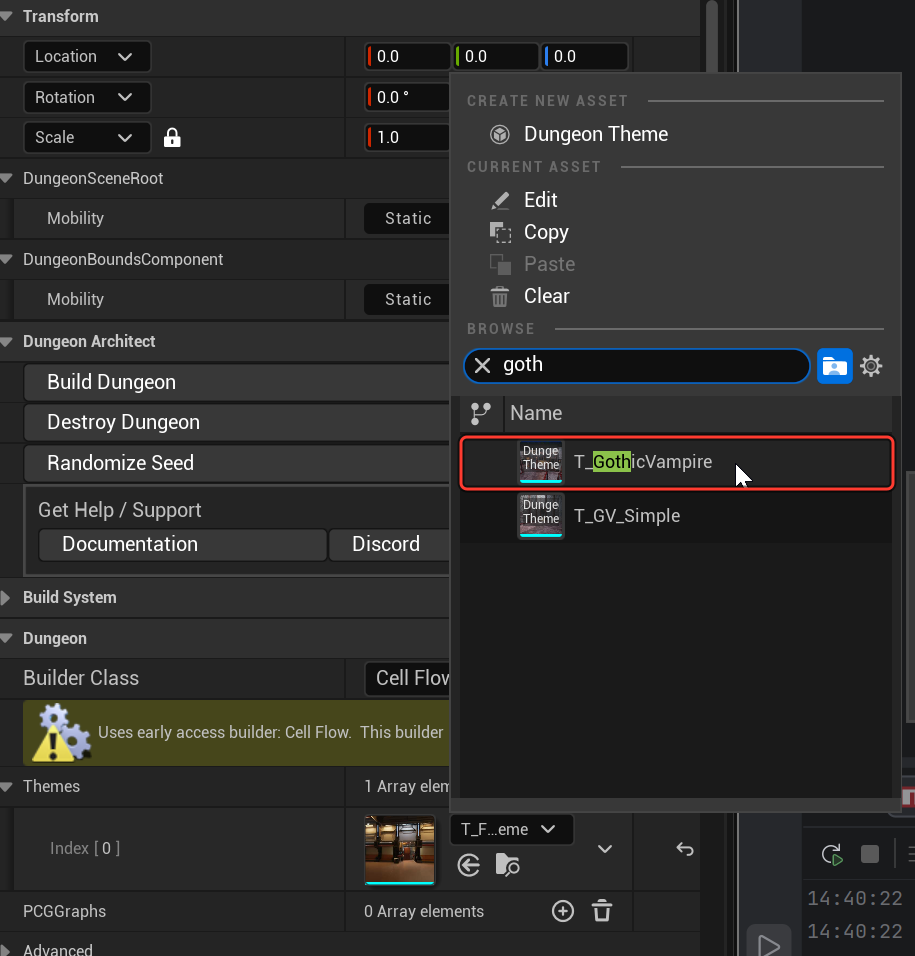
Task: Click the restart playback icon
Action: point(832,855)
